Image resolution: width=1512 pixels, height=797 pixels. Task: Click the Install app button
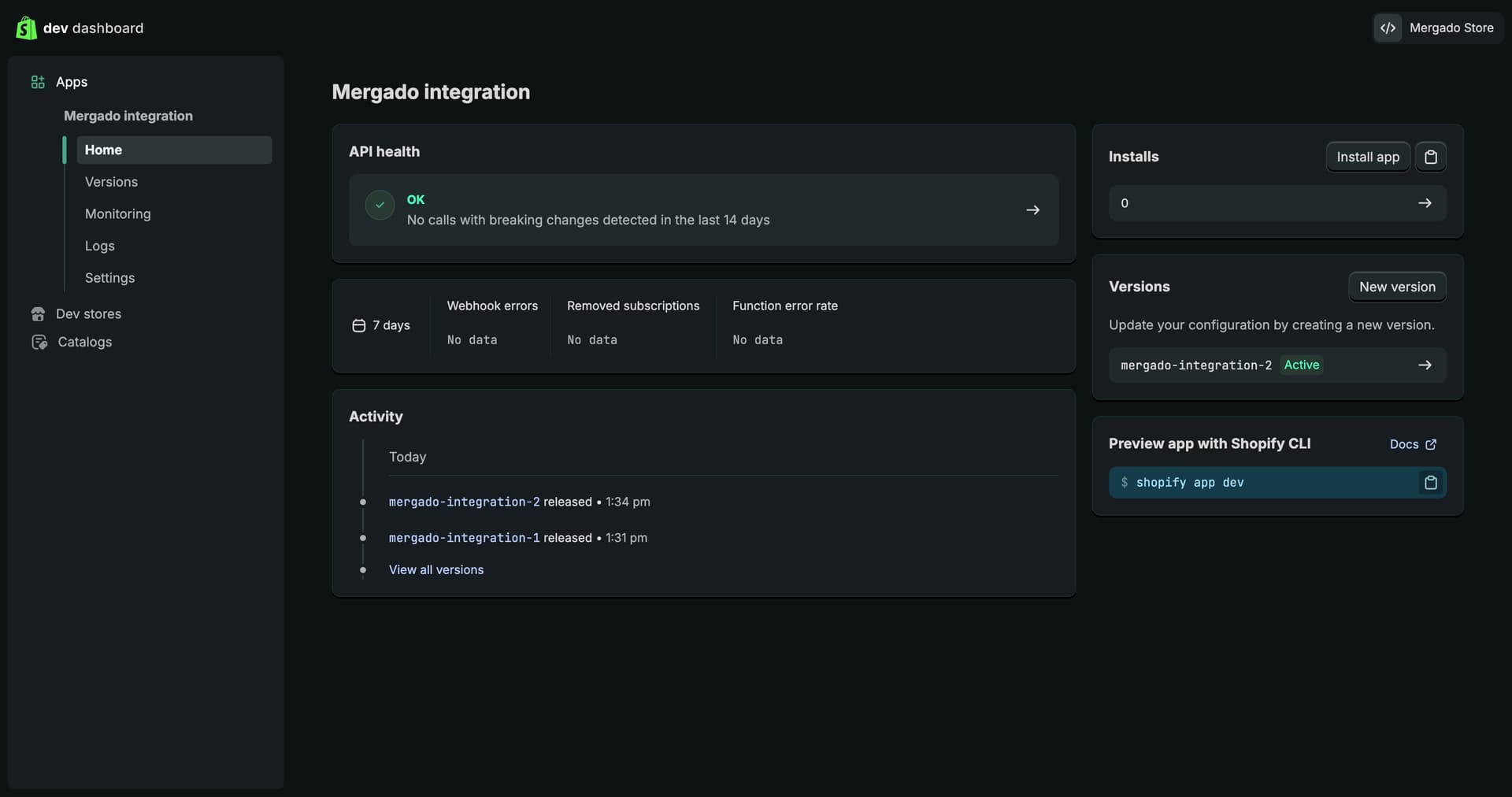1367,158
